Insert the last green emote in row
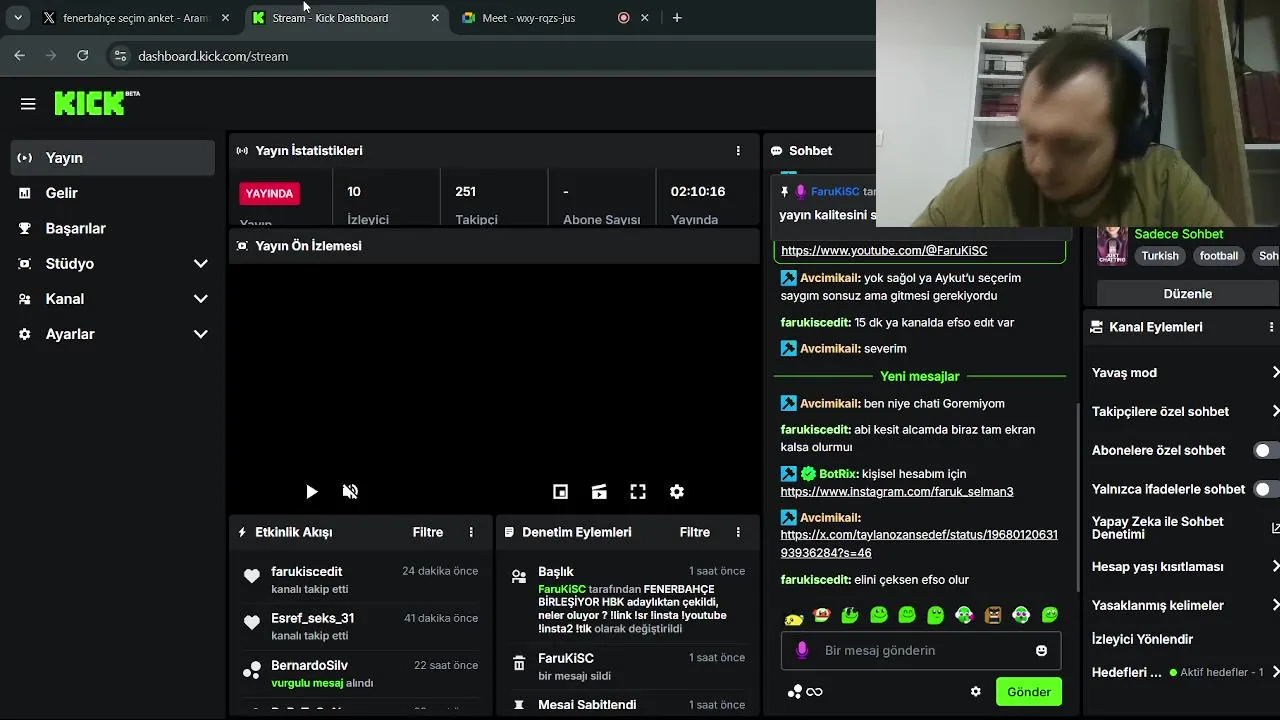1280x720 pixels. (x=1050, y=616)
